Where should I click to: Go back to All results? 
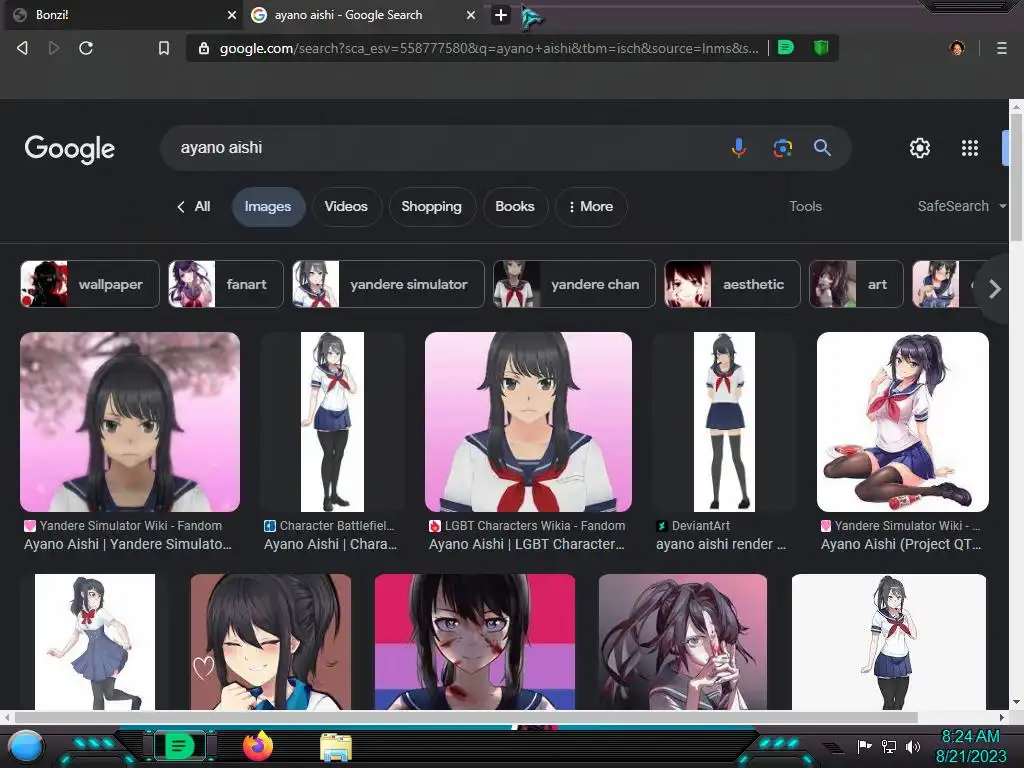click(x=193, y=206)
